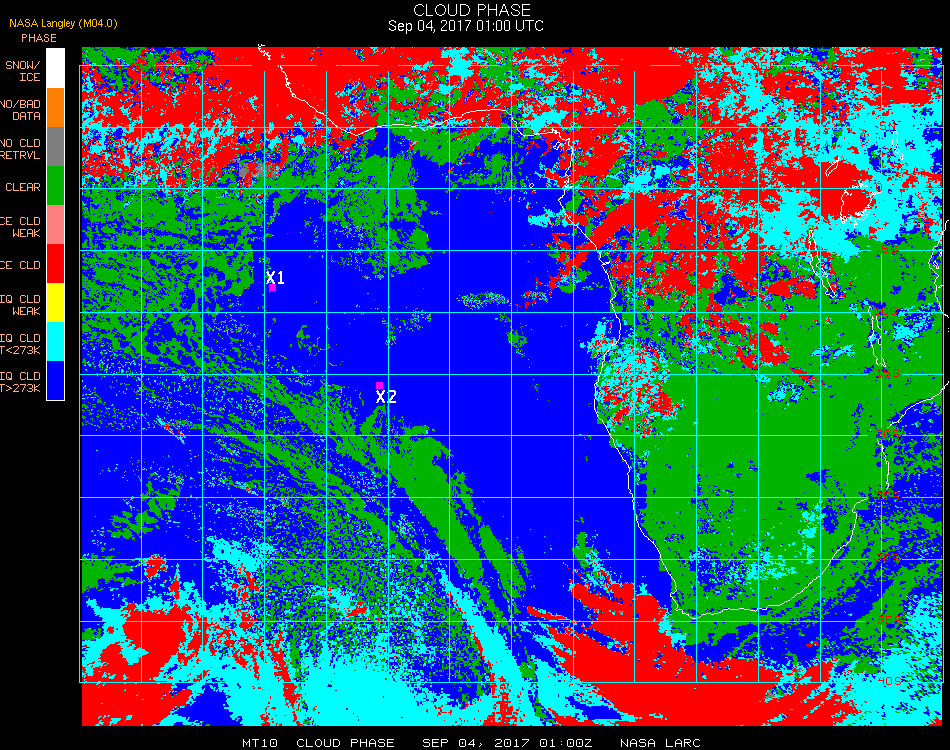Click the X1 label on map

(276, 277)
